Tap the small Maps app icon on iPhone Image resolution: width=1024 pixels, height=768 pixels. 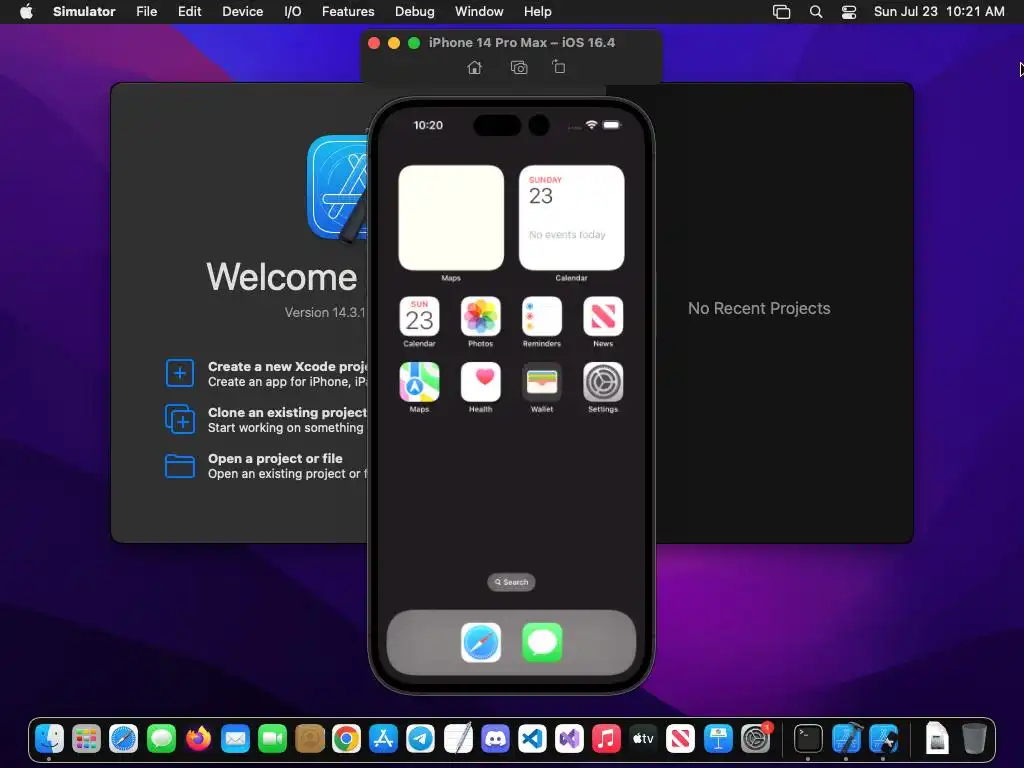pyautogui.click(x=419, y=382)
